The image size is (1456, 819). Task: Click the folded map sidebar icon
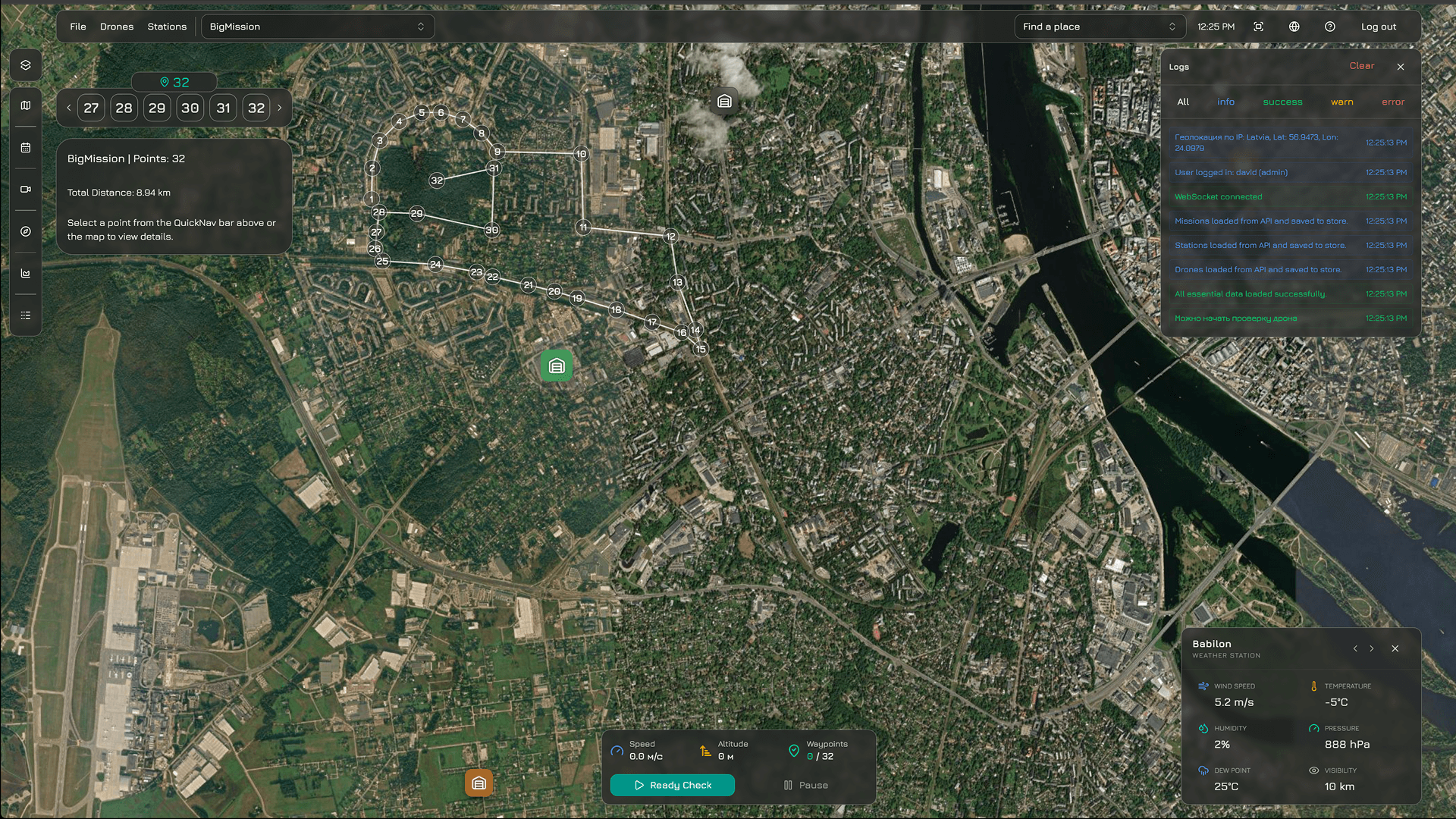tap(26, 105)
